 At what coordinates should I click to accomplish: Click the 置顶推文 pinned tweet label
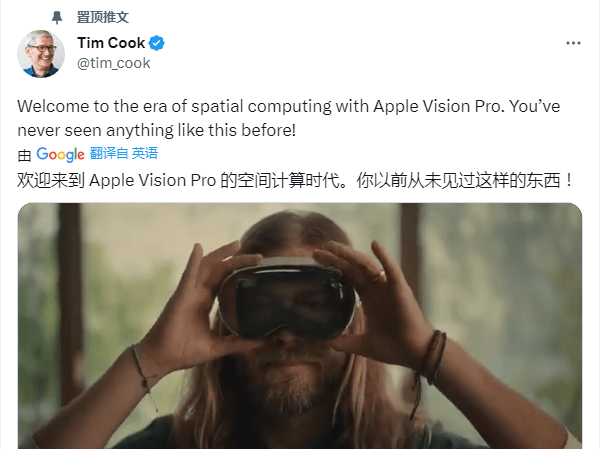click(103, 17)
